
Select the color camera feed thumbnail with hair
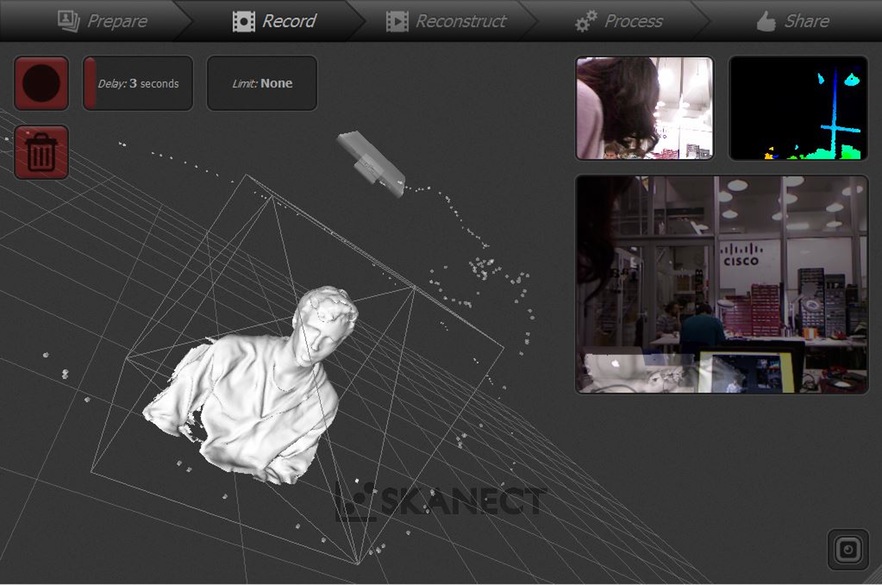(645, 108)
